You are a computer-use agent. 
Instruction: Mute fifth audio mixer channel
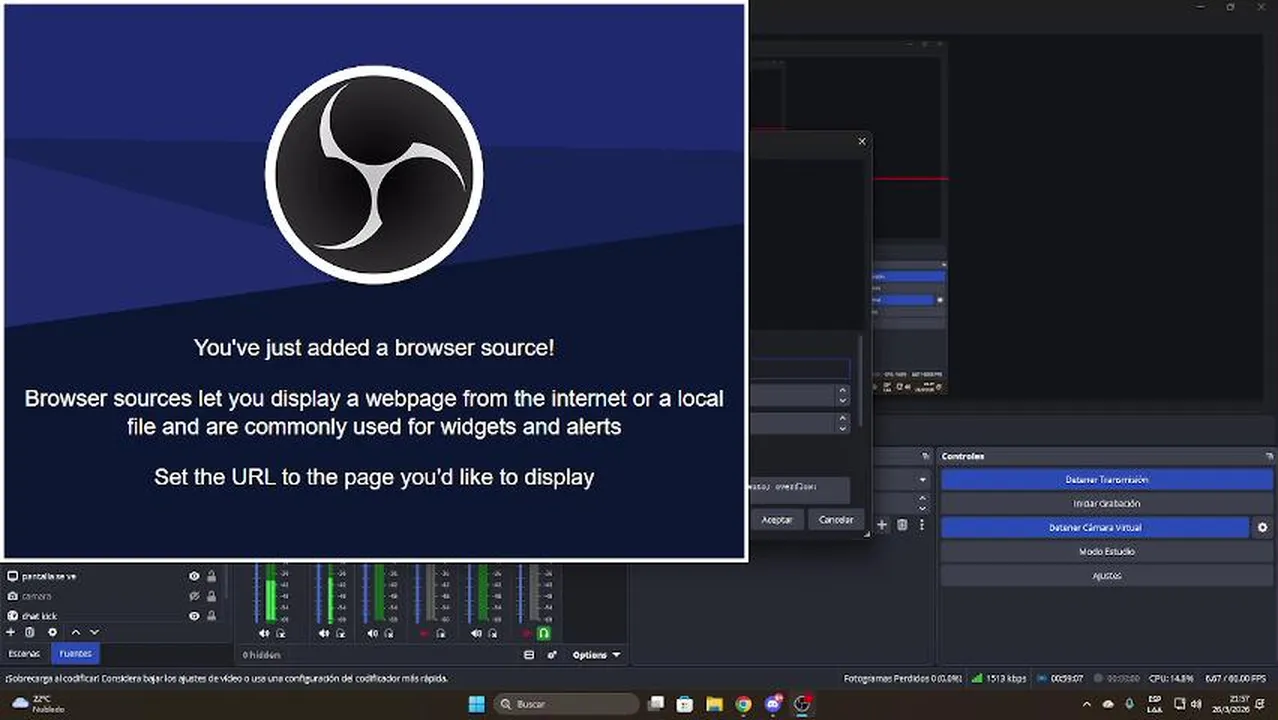(476, 634)
